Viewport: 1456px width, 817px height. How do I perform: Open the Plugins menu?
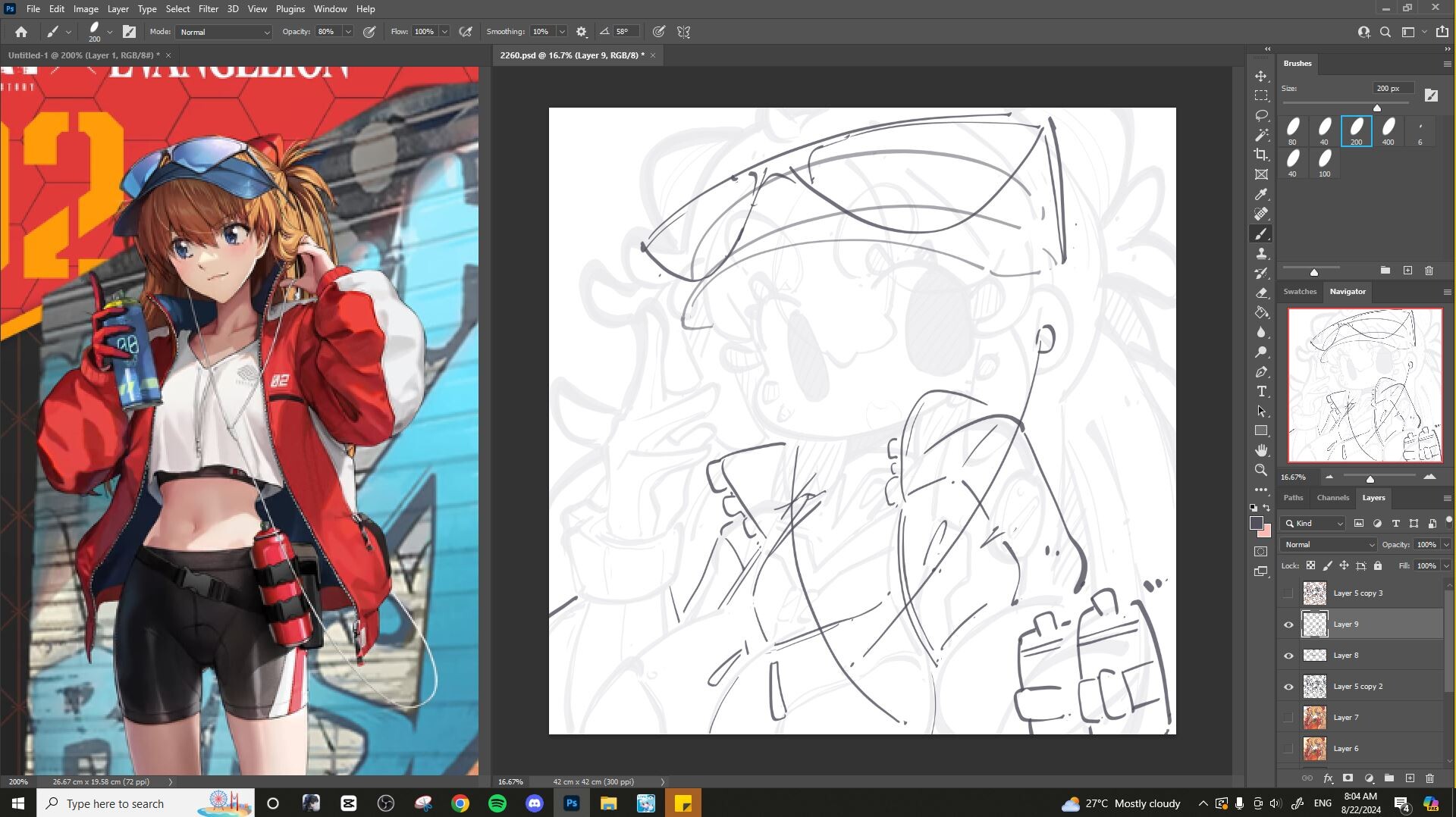(x=290, y=9)
